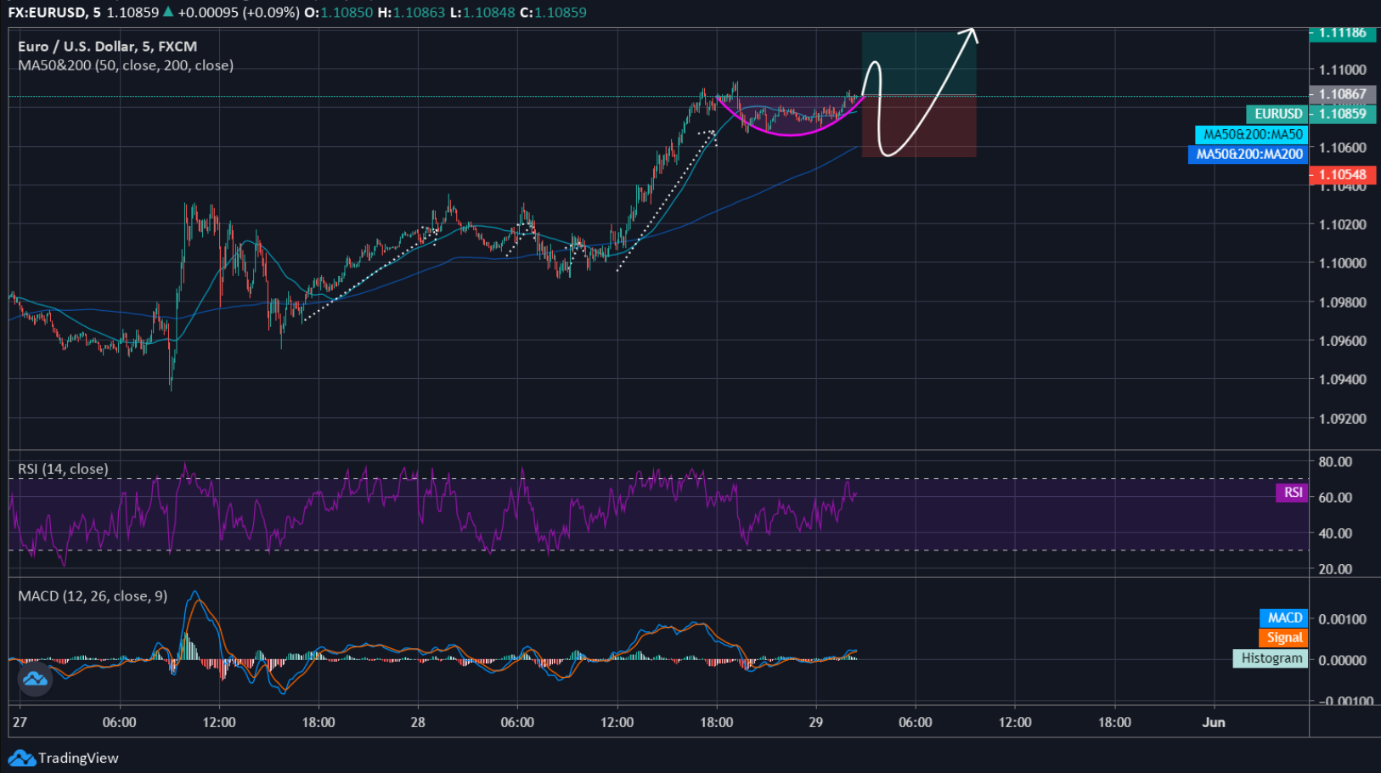This screenshot has height=773, width=1381.
Task: Select the green profit target zone
Action: [918, 64]
